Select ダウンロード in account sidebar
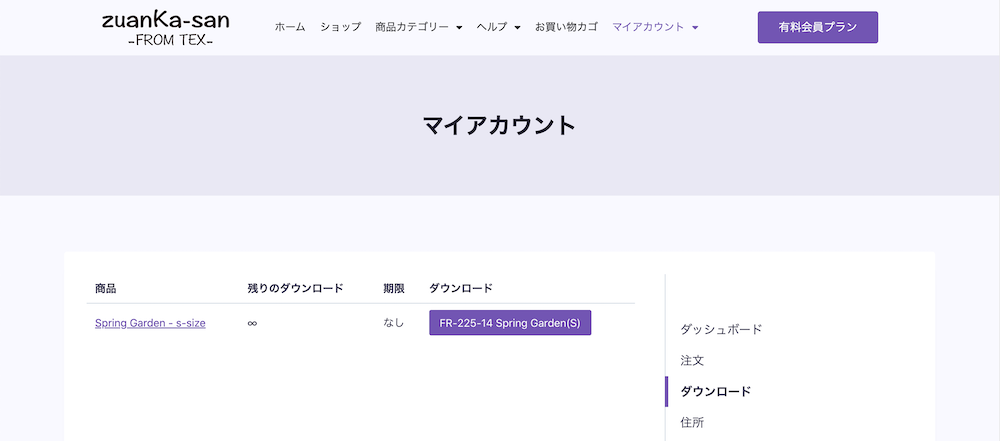Image resolution: width=1000 pixels, height=441 pixels. click(x=716, y=391)
